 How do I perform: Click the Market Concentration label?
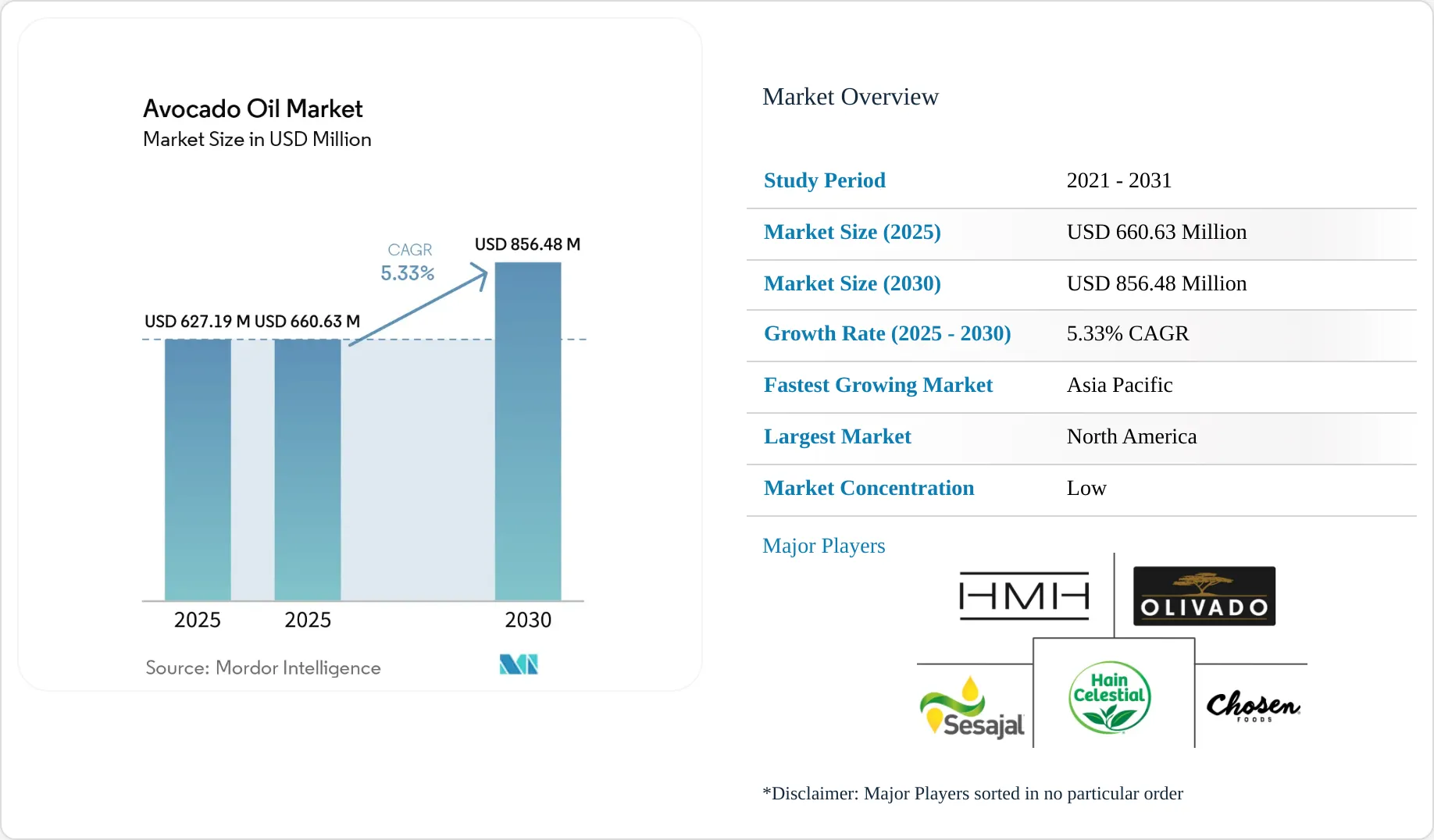869,488
